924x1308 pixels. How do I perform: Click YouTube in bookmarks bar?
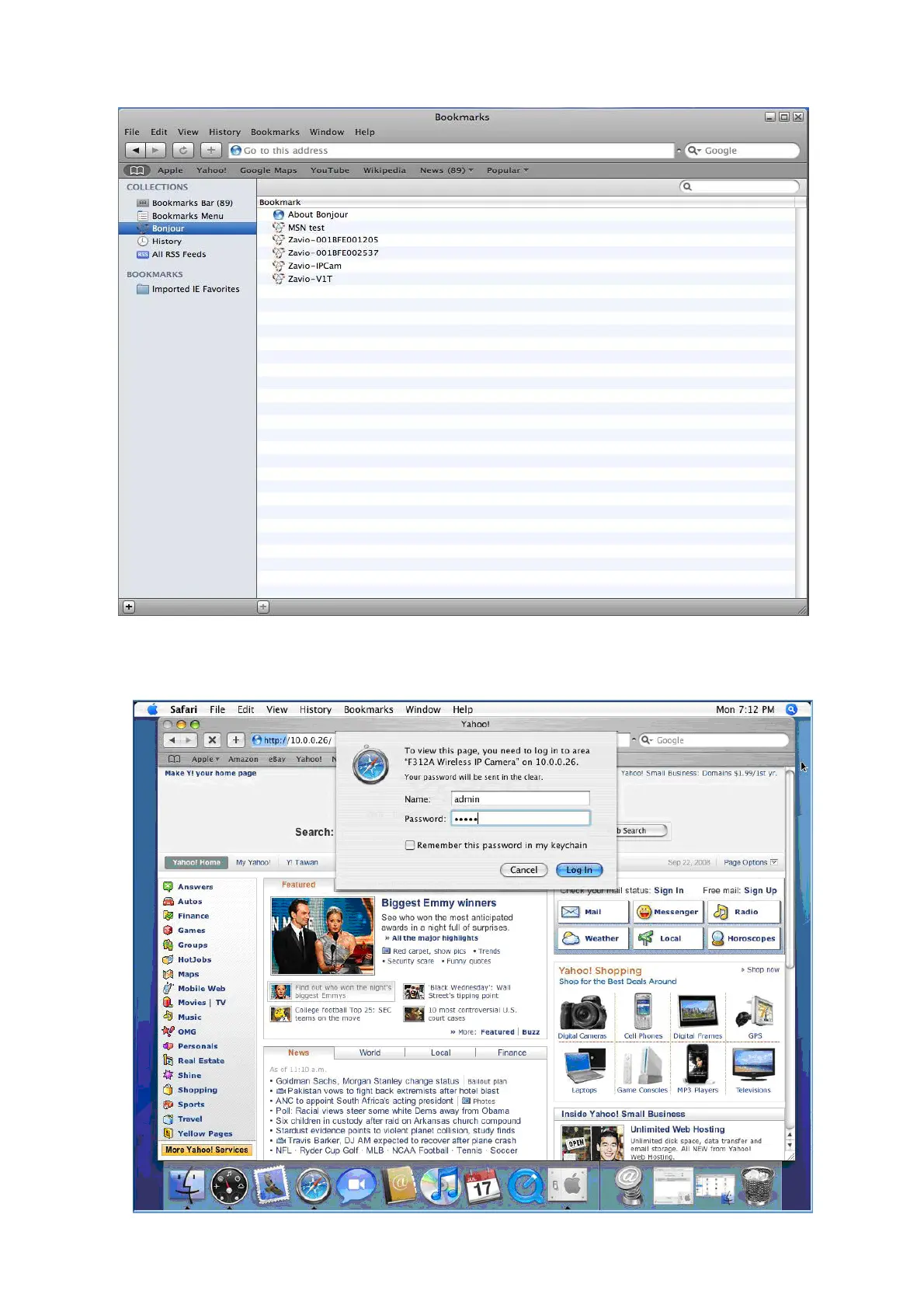330,170
